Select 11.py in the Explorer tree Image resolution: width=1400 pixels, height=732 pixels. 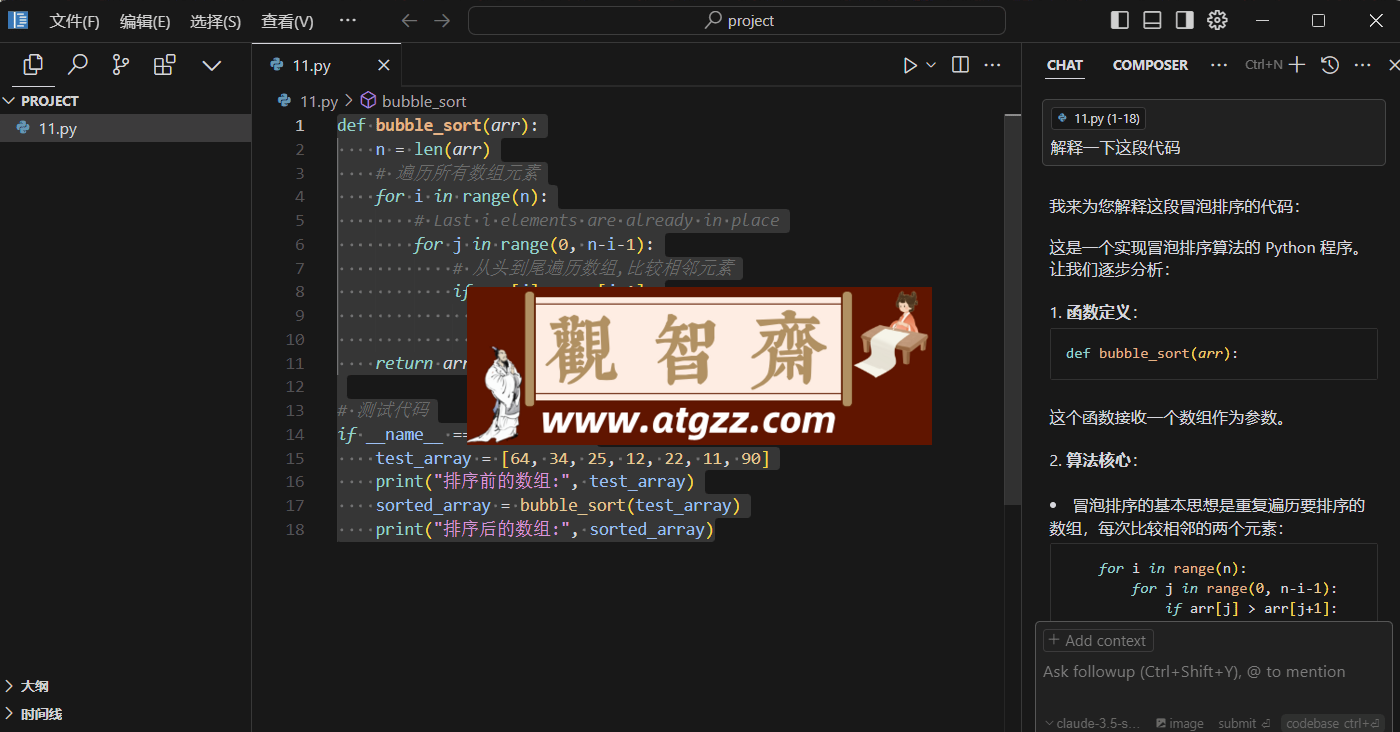click(x=125, y=128)
